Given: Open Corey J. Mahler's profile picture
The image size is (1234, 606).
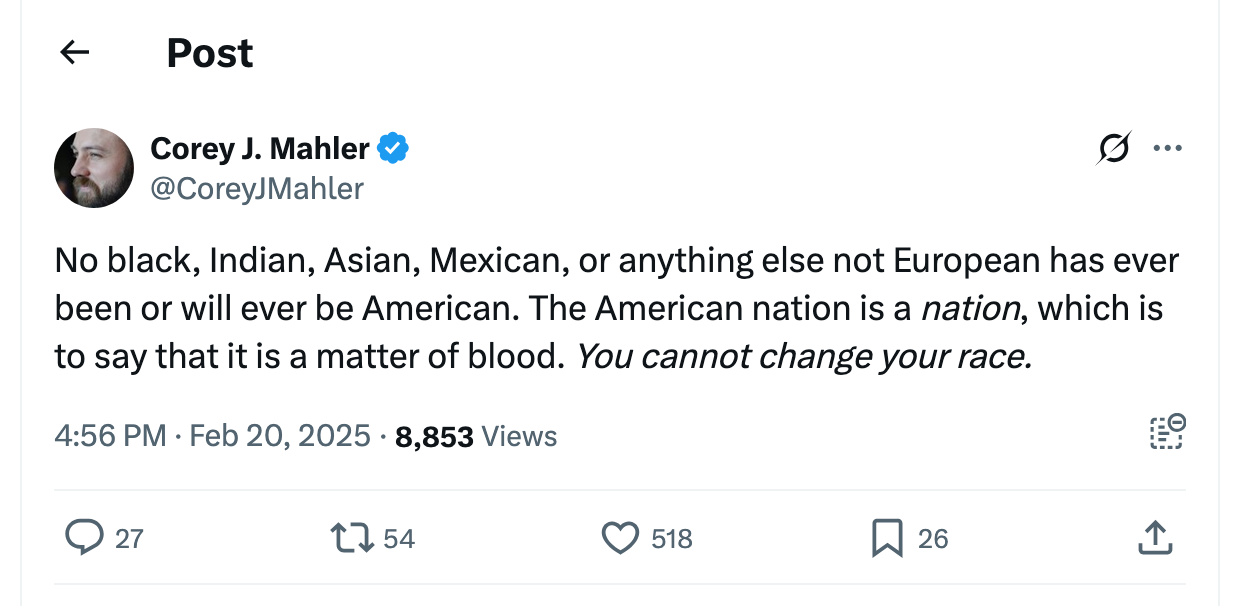Looking at the screenshot, I should (x=93, y=167).
